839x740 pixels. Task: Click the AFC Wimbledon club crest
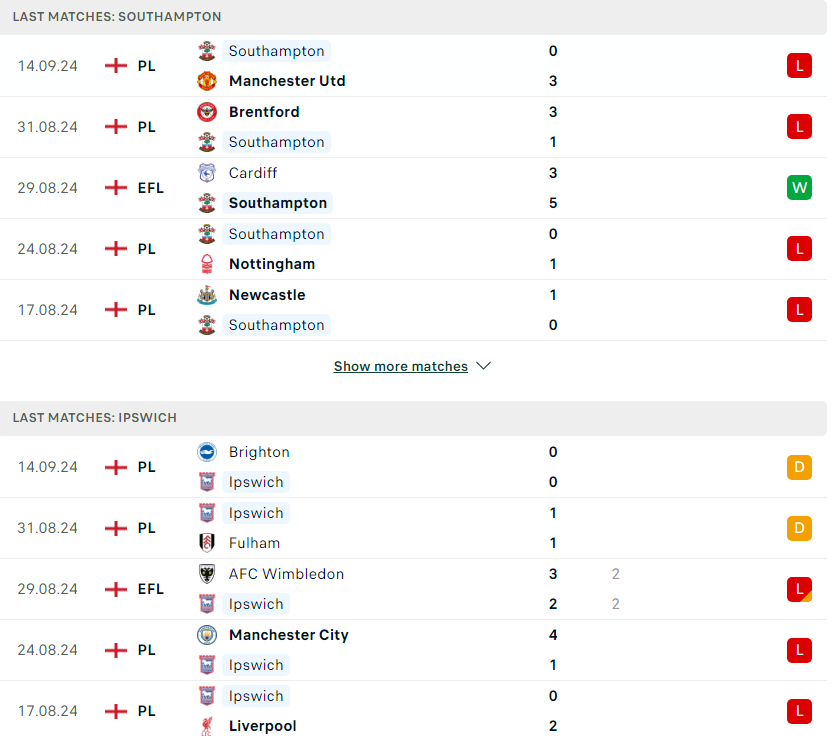pyautogui.click(x=207, y=574)
